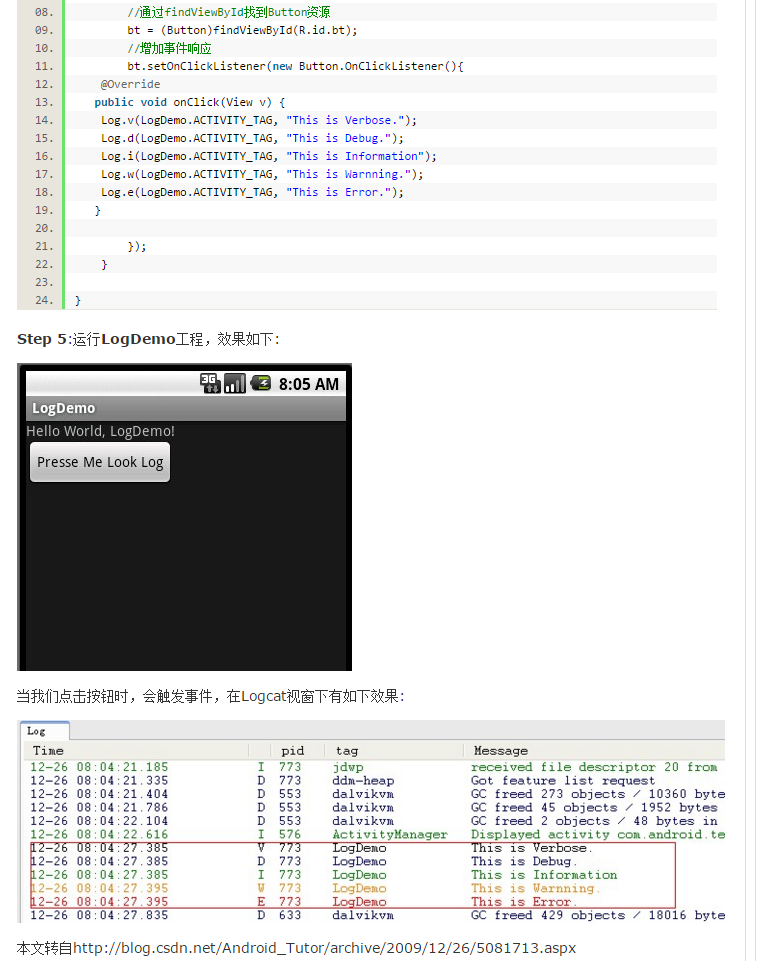The width and height of the screenshot is (768, 961).
Task: Click the Time column header
Action: point(48,750)
